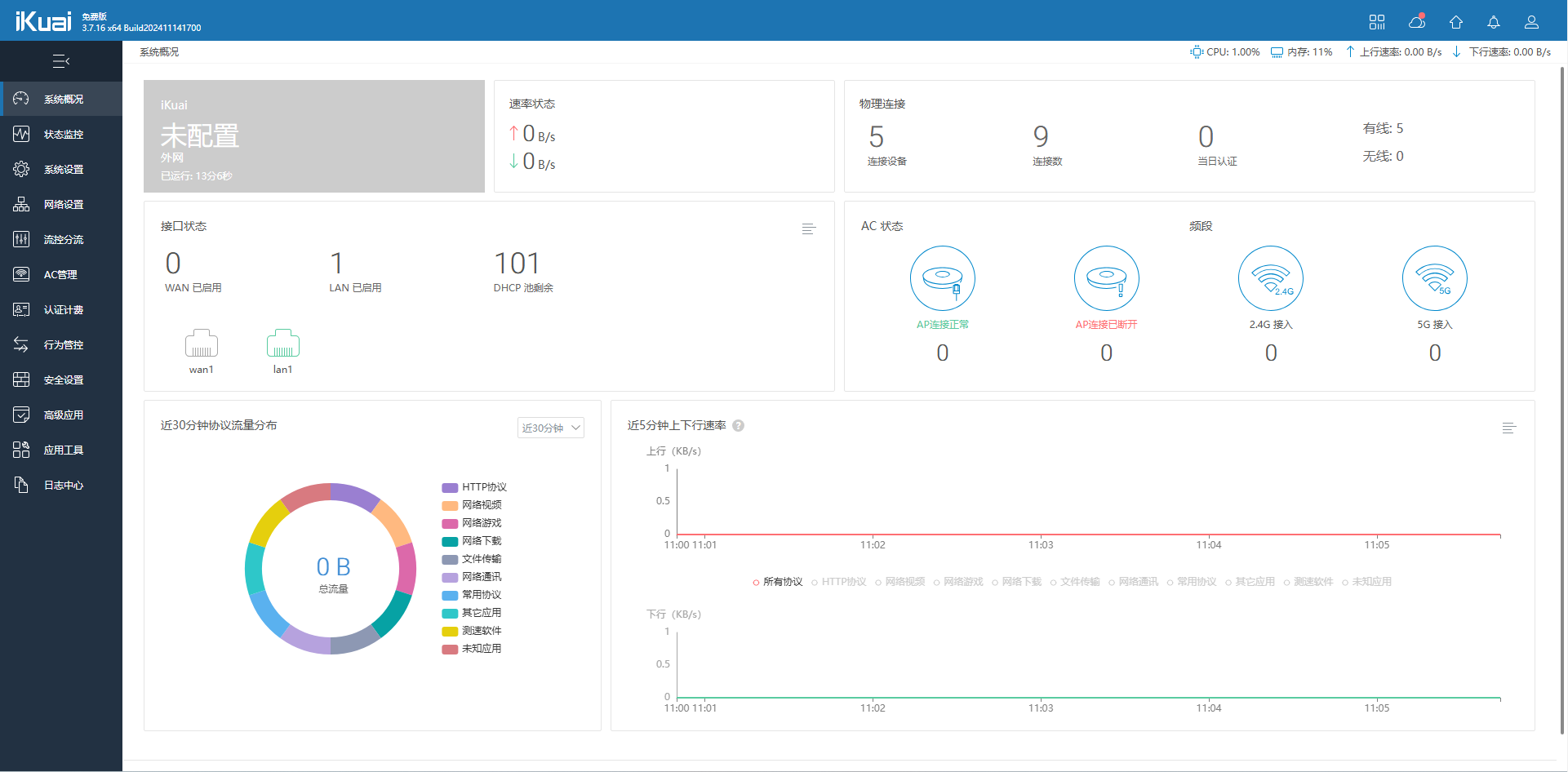1568x772 pixels.
Task: Click the AP连接正常 icon
Action: point(943,278)
